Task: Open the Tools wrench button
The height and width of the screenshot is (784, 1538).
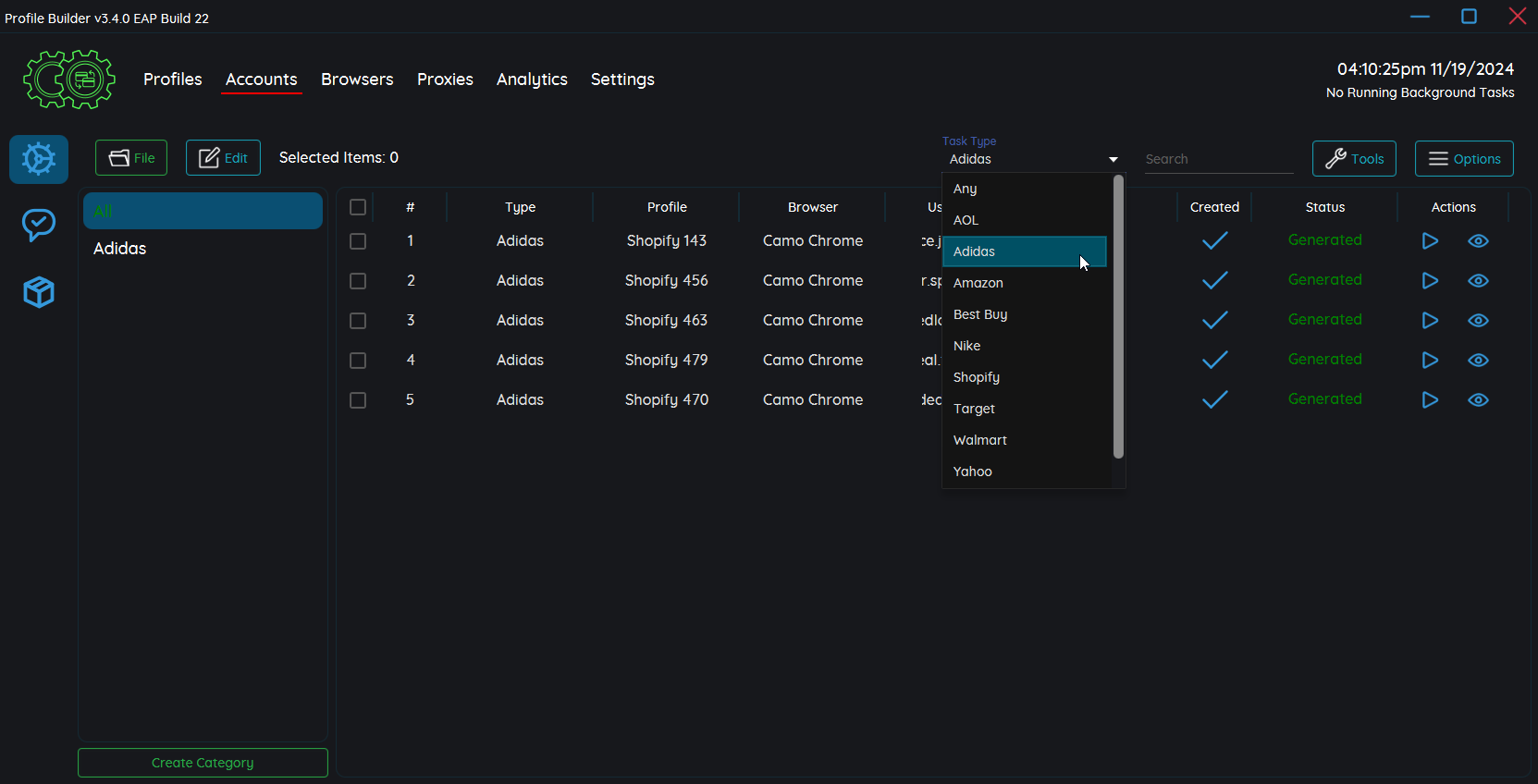Action: coord(1353,159)
